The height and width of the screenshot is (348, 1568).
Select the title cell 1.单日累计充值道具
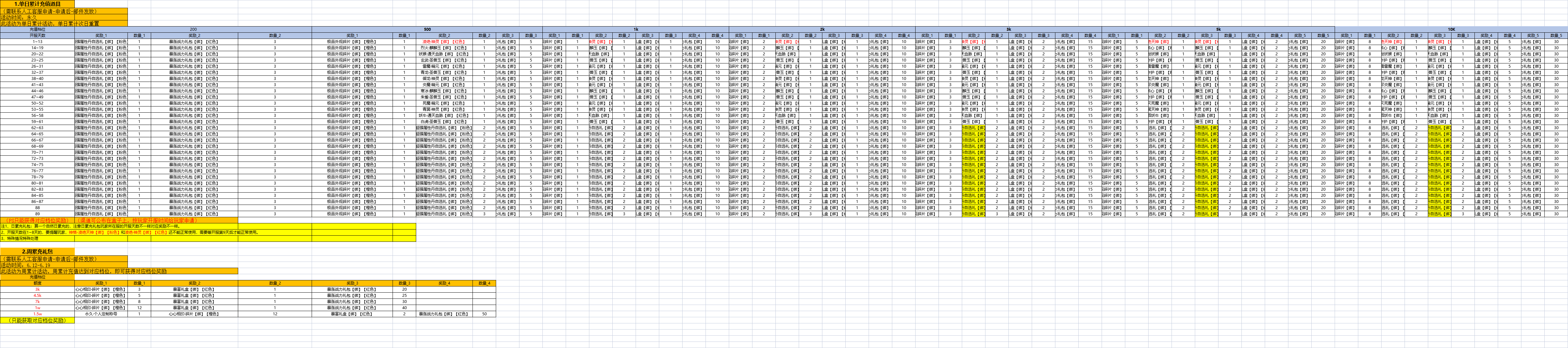[37, 4]
